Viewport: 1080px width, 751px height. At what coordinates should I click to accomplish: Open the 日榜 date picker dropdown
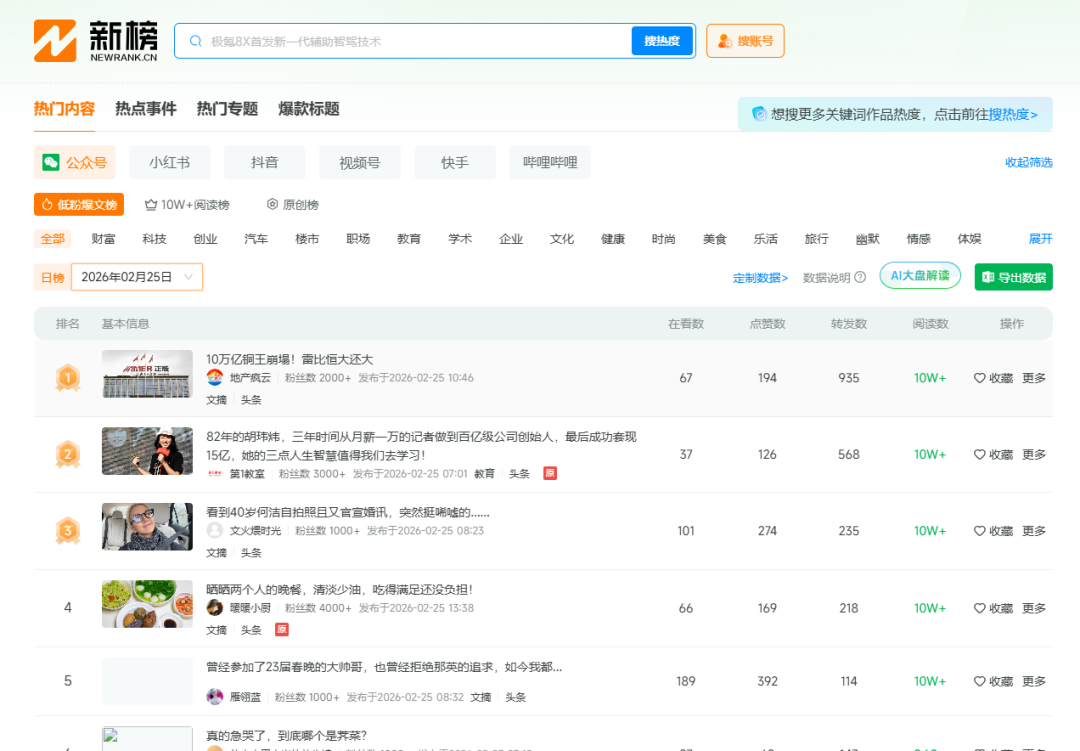pyautogui.click(x=136, y=277)
